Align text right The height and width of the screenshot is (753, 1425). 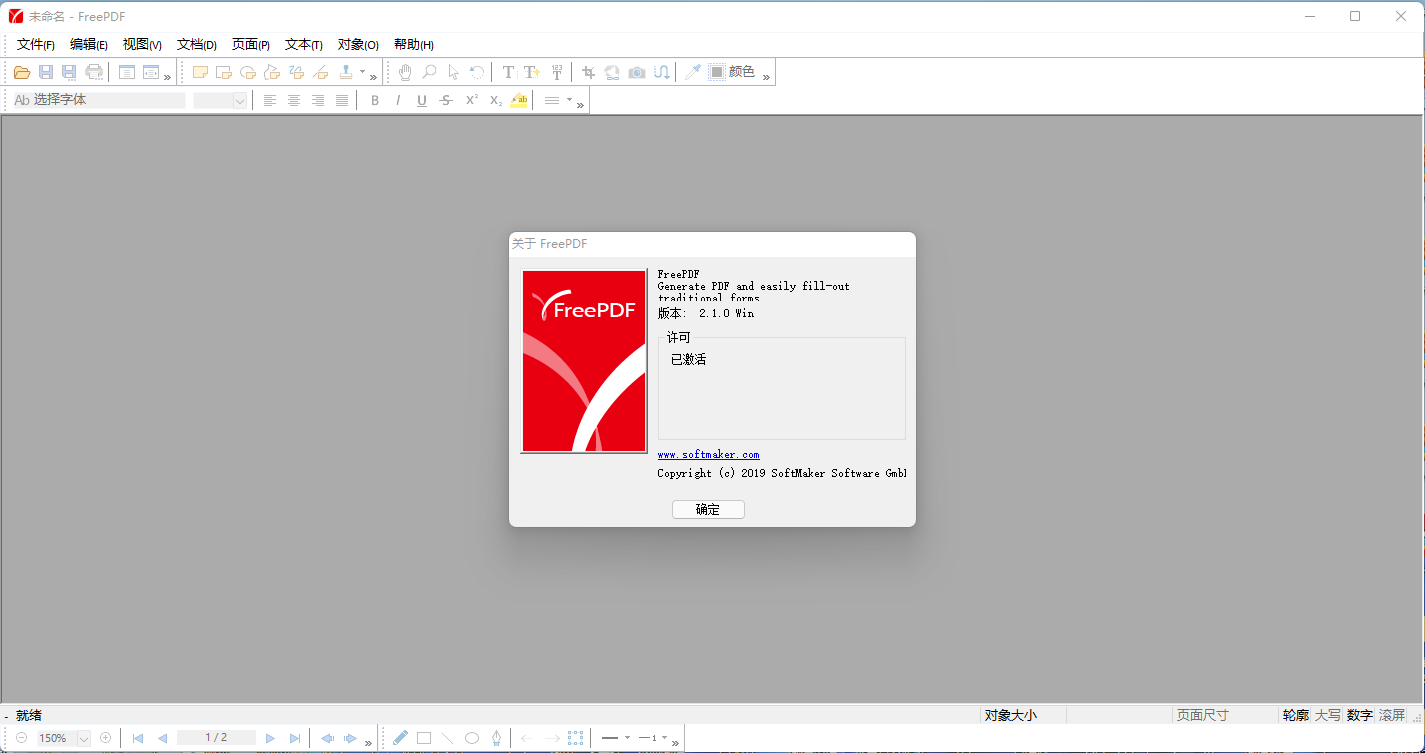pos(318,100)
